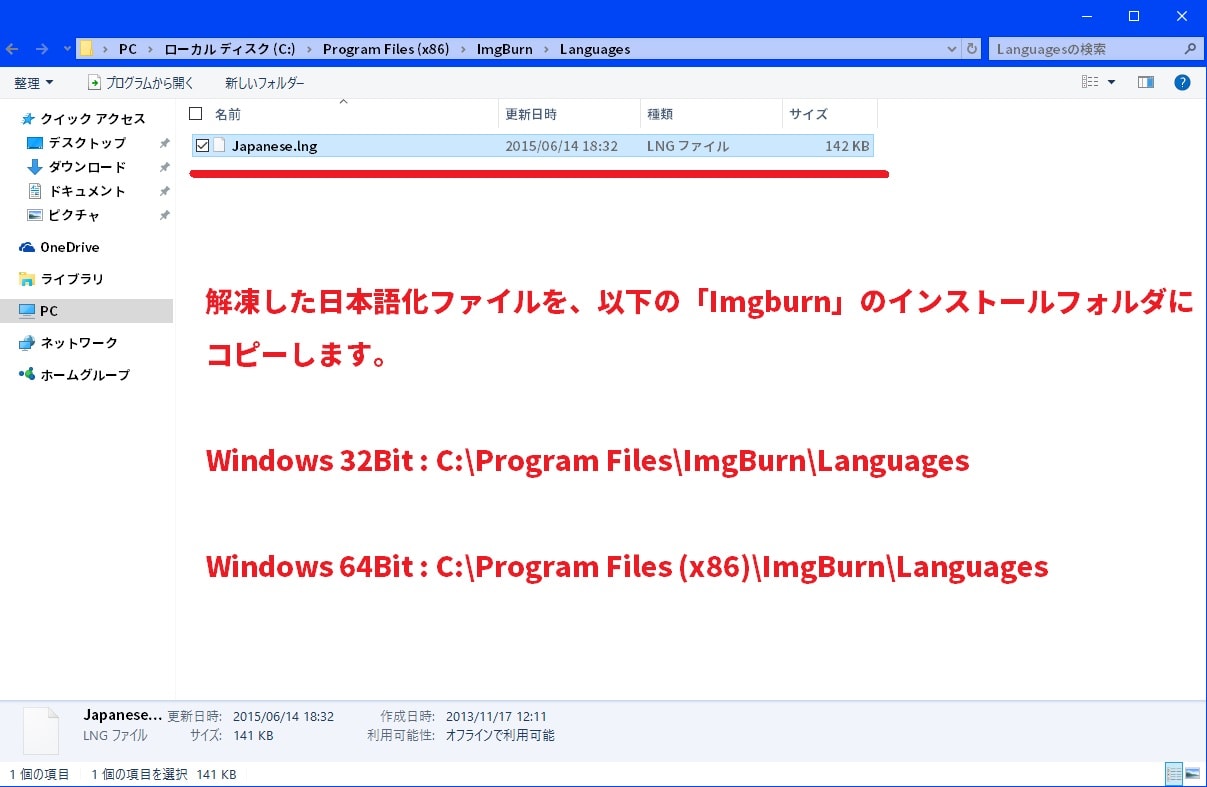Click サイズ: 141 KB in details pane

click(232, 735)
